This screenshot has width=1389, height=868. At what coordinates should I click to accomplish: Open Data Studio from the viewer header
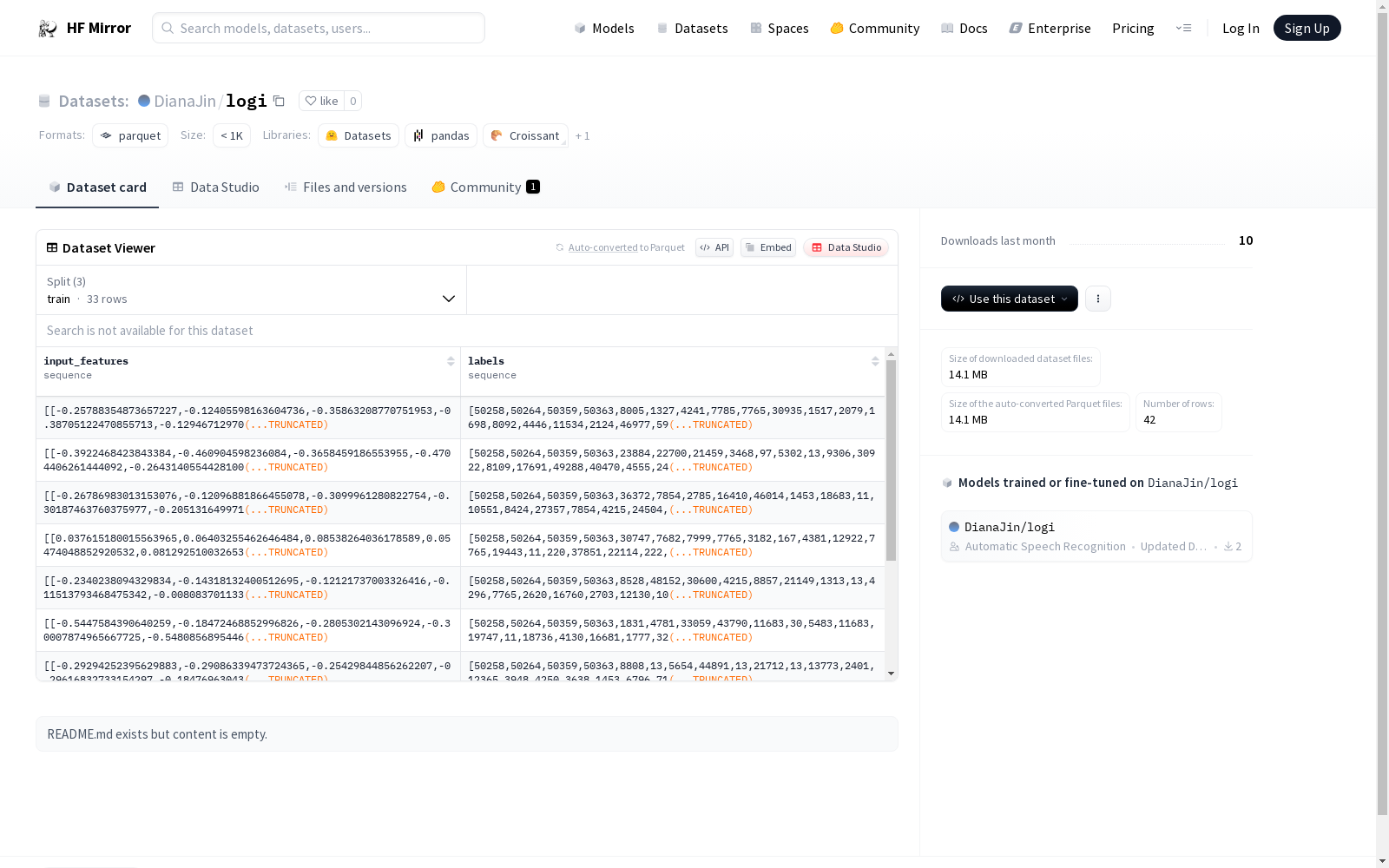pos(846,247)
